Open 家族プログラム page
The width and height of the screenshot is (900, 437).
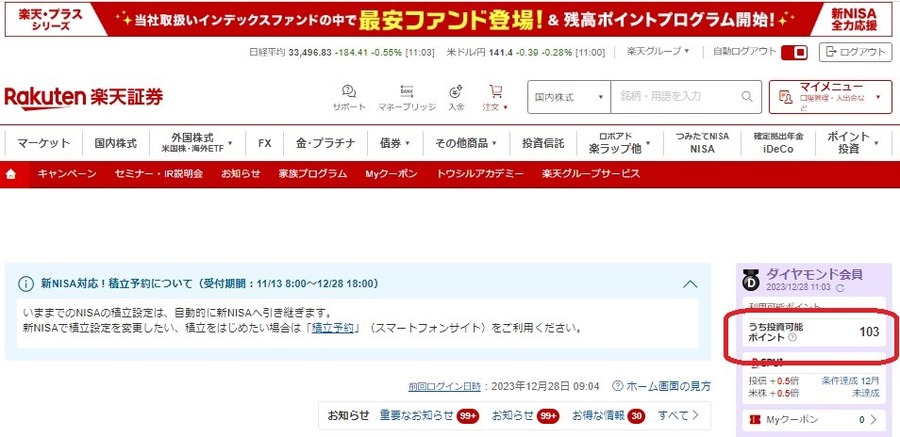click(x=313, y=174)
